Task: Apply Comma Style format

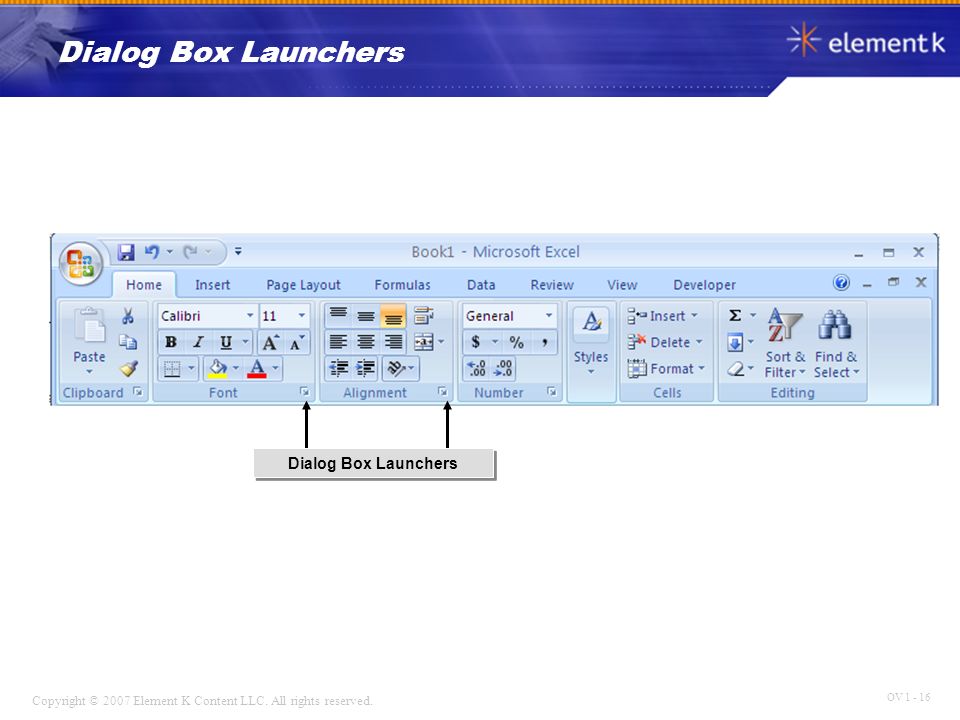Action: coord(544,342)
